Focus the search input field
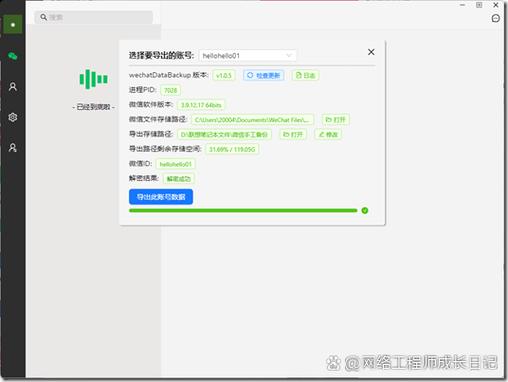Screen dimensions: 508x382 pyautogui.click(x=93, y=17)
